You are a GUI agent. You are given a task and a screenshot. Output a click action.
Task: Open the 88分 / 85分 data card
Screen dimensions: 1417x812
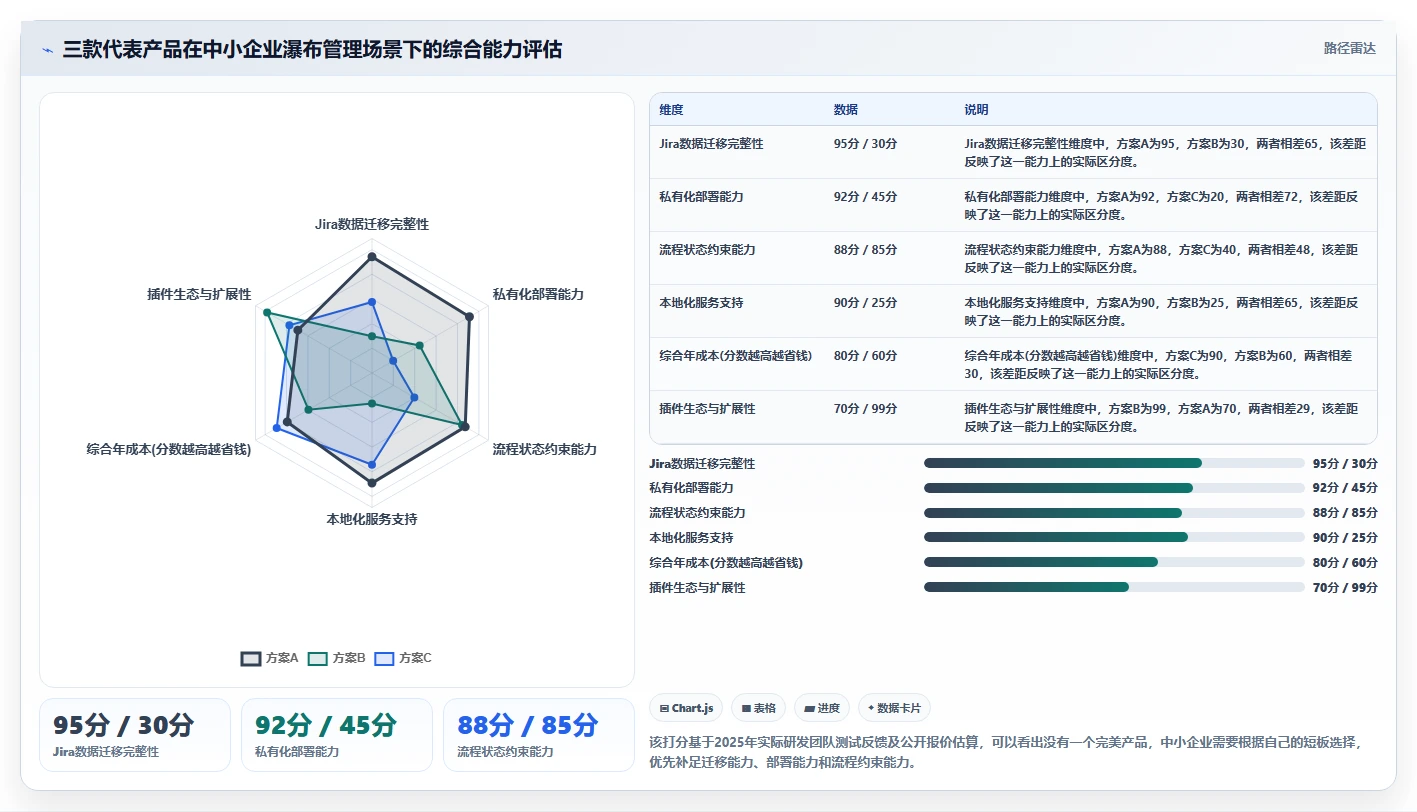coord(539,735)
